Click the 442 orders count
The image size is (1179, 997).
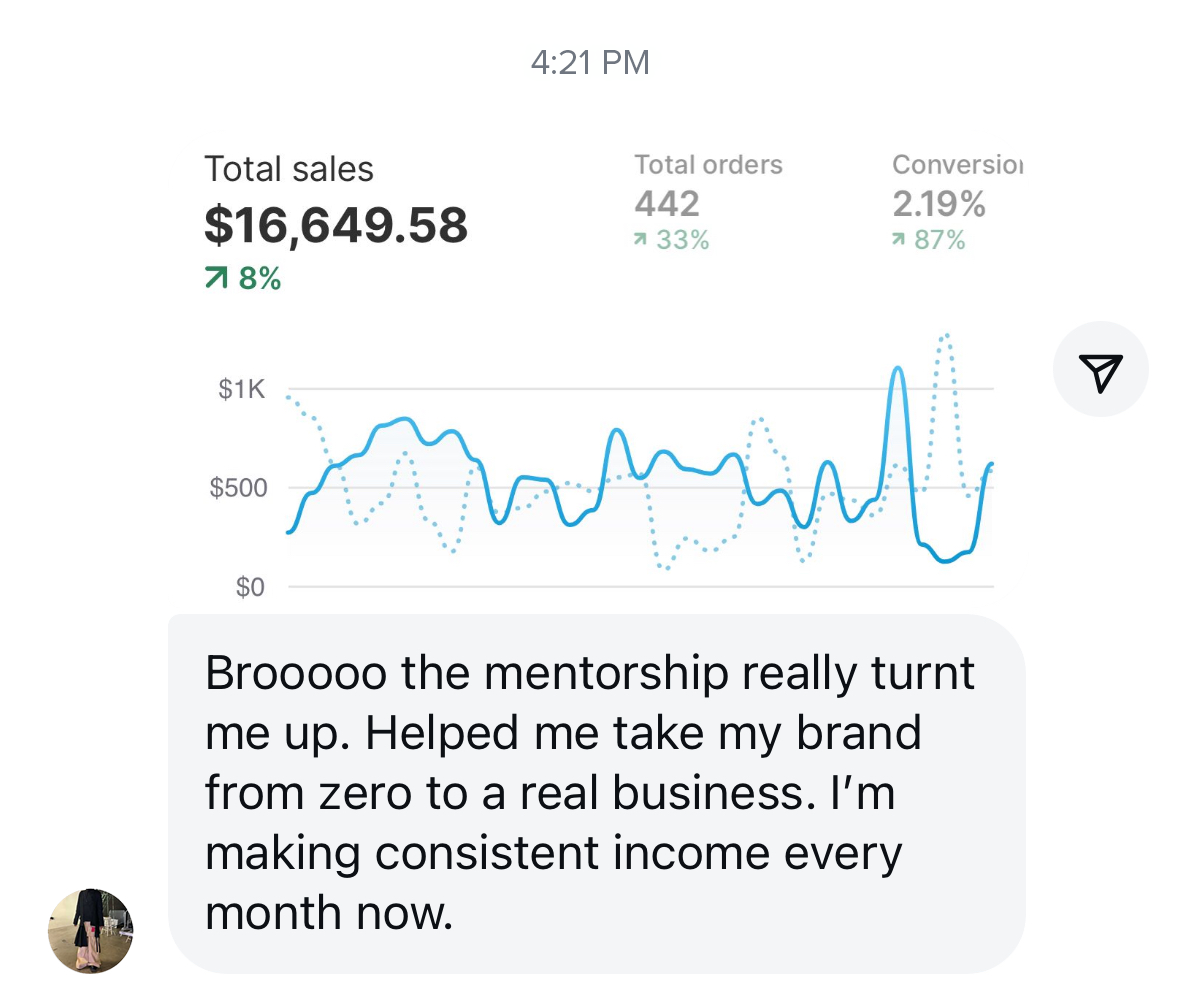(666, 204)
